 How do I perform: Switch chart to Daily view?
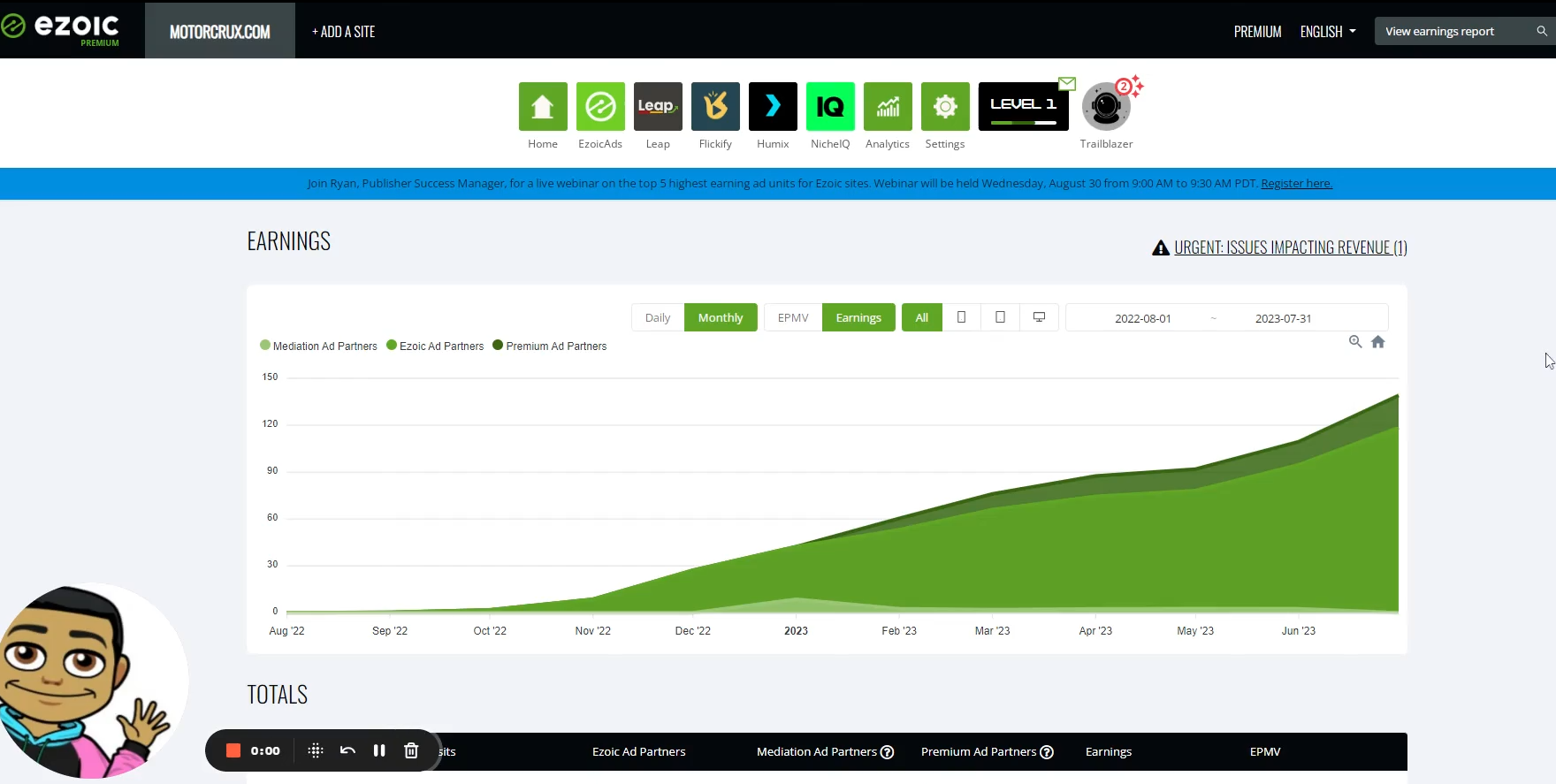[658, 317]
